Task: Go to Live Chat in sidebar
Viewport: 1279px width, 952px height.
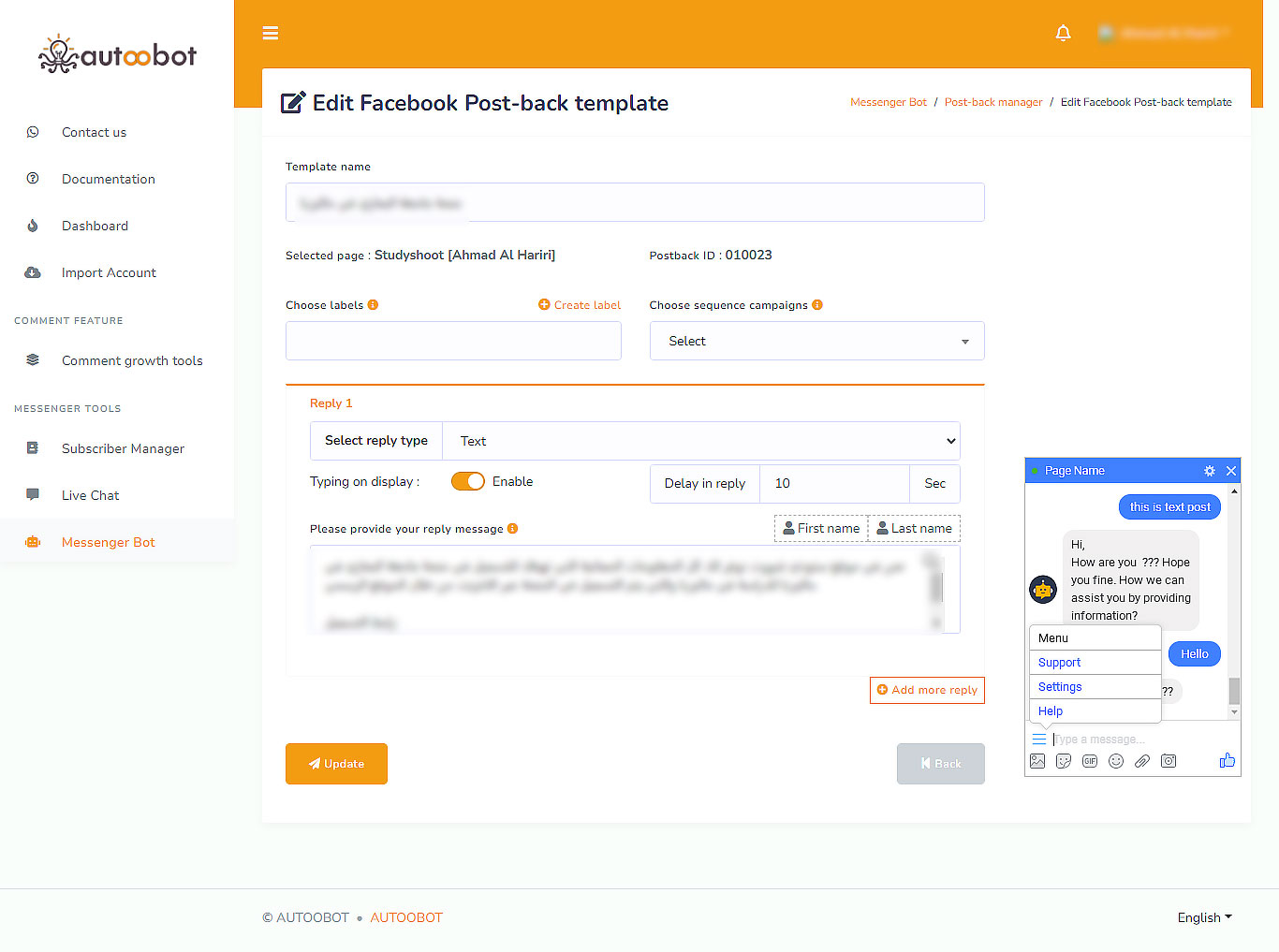Action: 90,495
